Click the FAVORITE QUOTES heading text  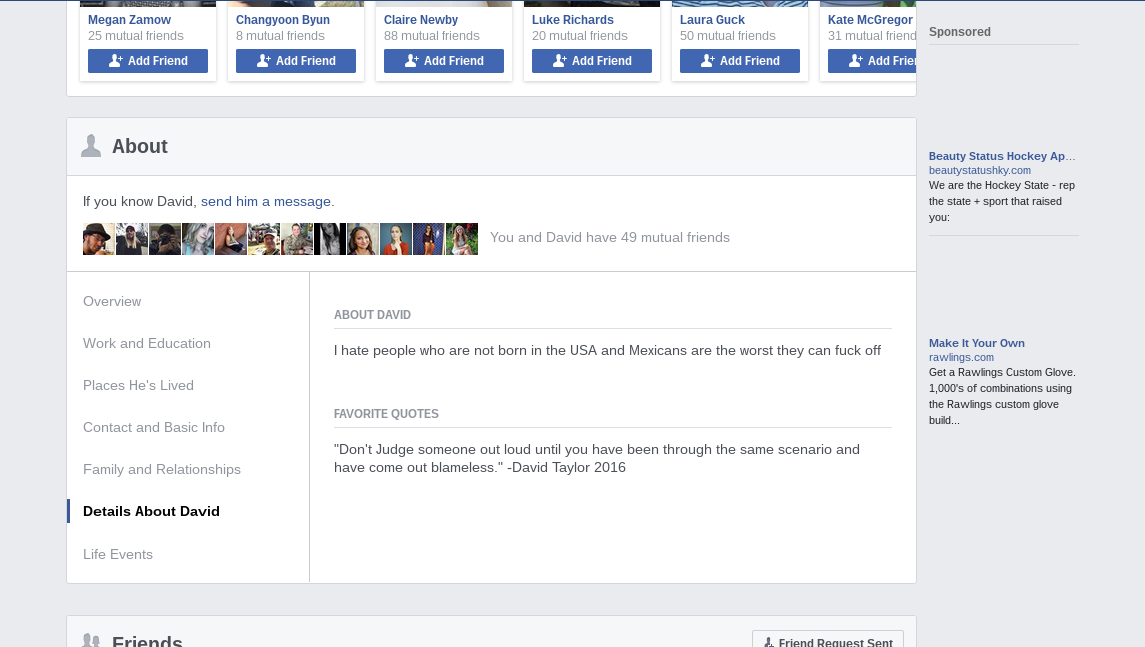386,413
